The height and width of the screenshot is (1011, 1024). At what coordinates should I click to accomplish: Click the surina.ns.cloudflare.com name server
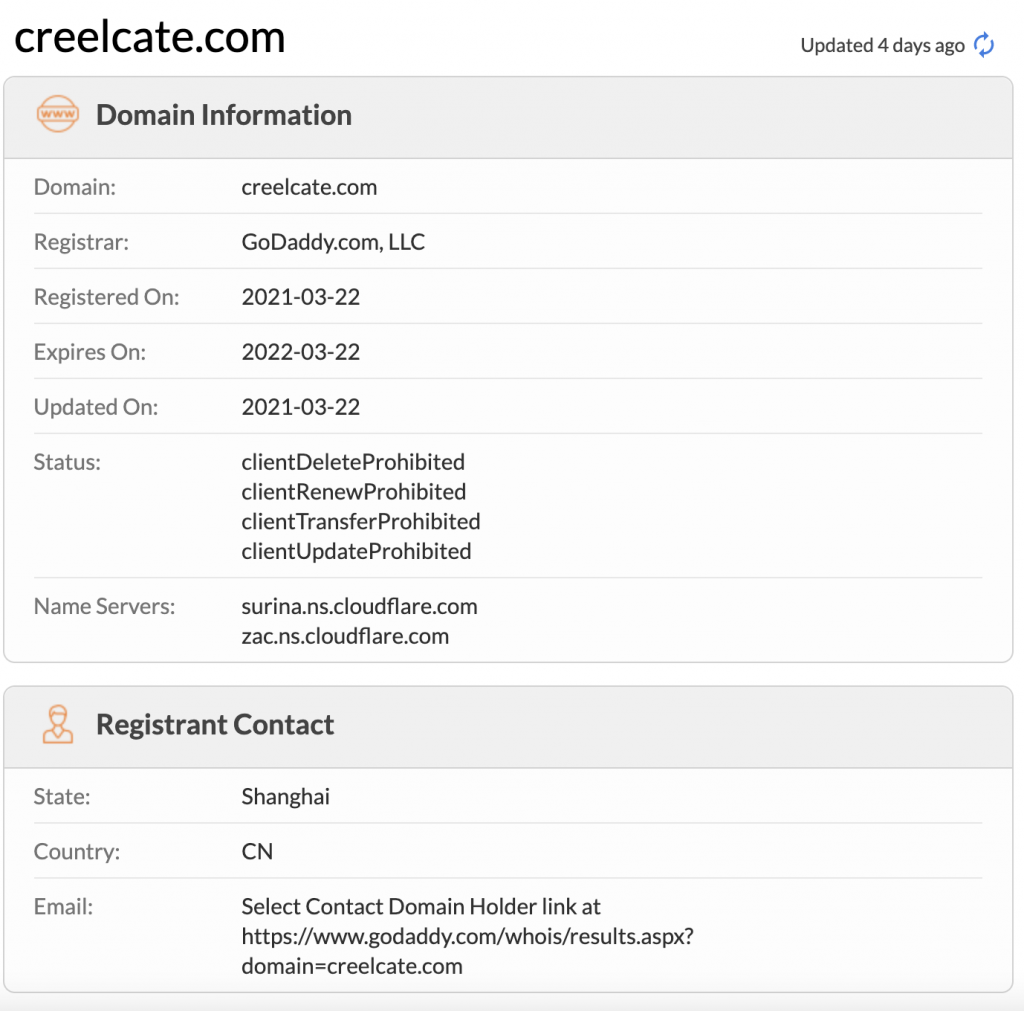pyautogui.click(x=359, y=606)
